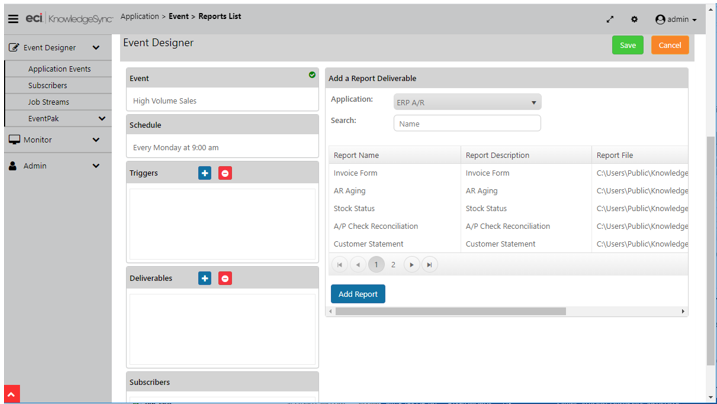Select page 1 in pager
Screen dimensions: 717x404
click(x=376, y=265)
